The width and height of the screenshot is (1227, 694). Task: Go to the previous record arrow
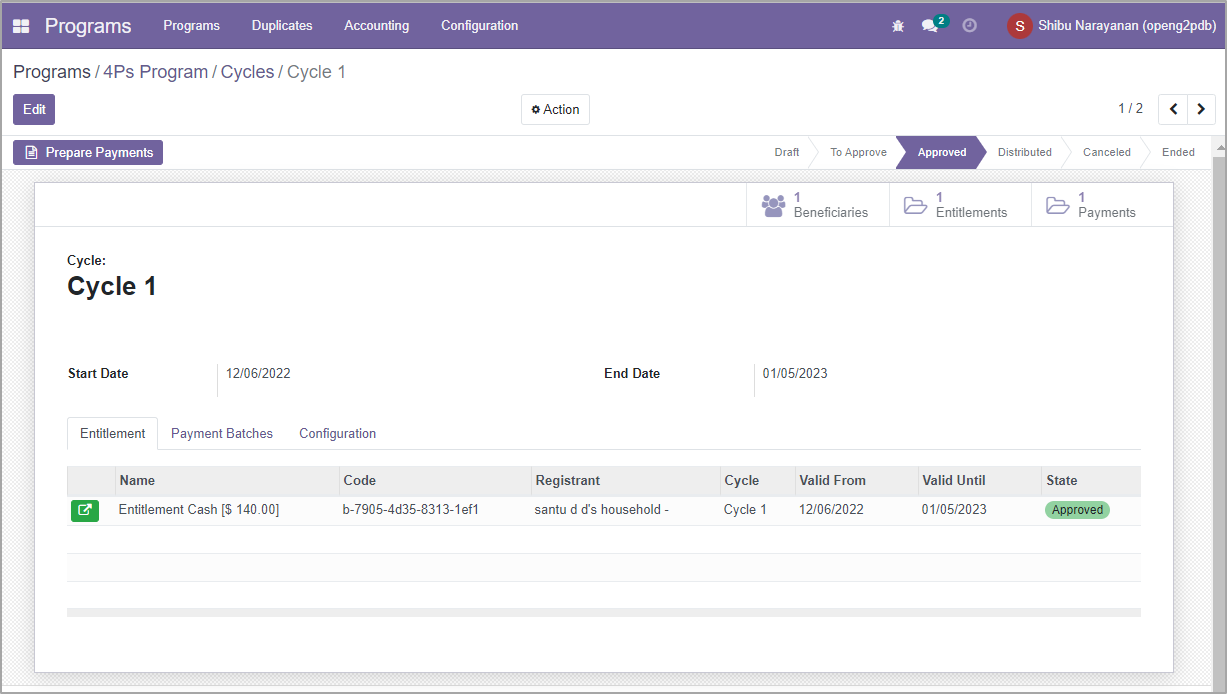(x=1173, y=109)
